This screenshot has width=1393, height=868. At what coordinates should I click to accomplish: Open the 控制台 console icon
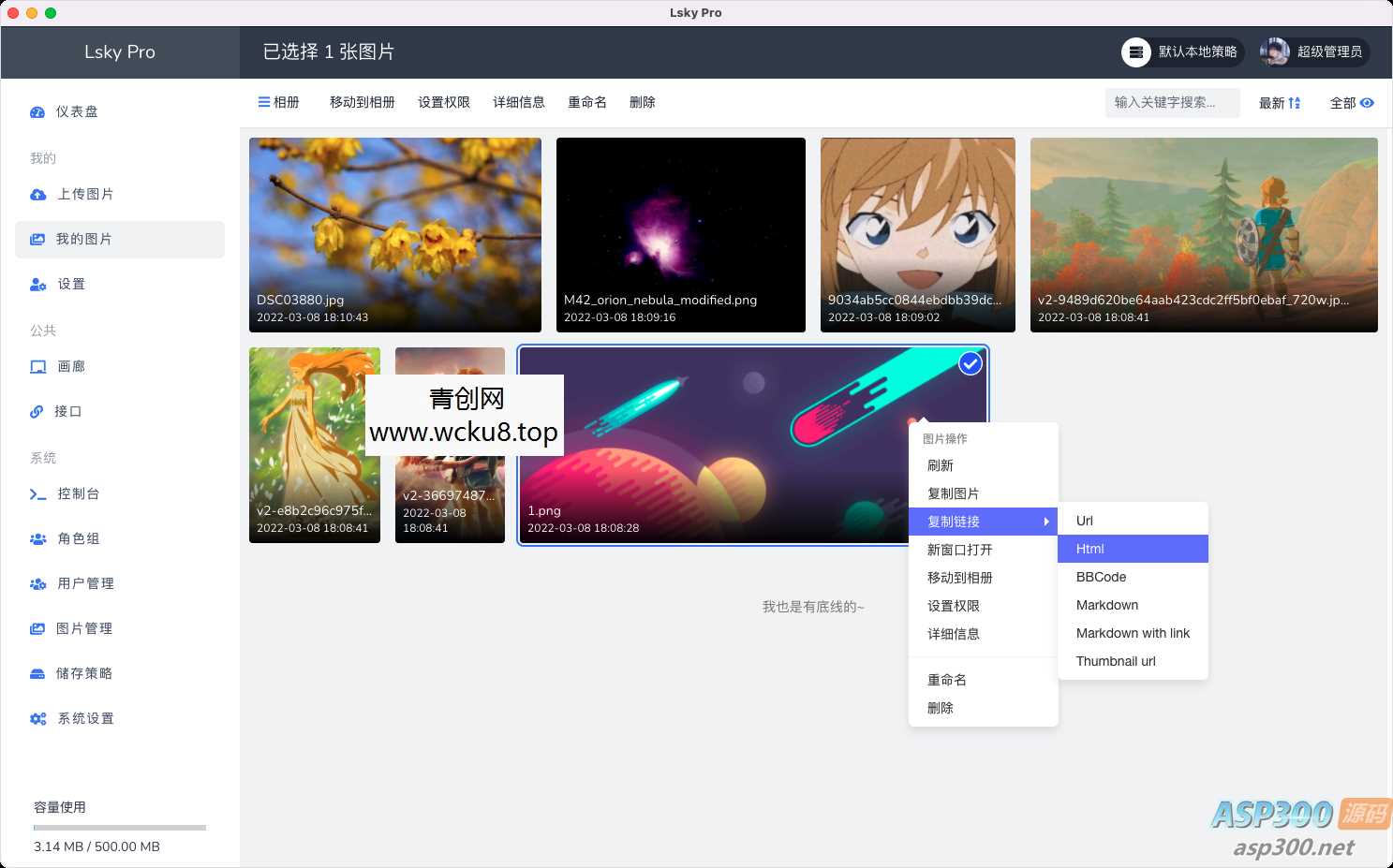37,493
